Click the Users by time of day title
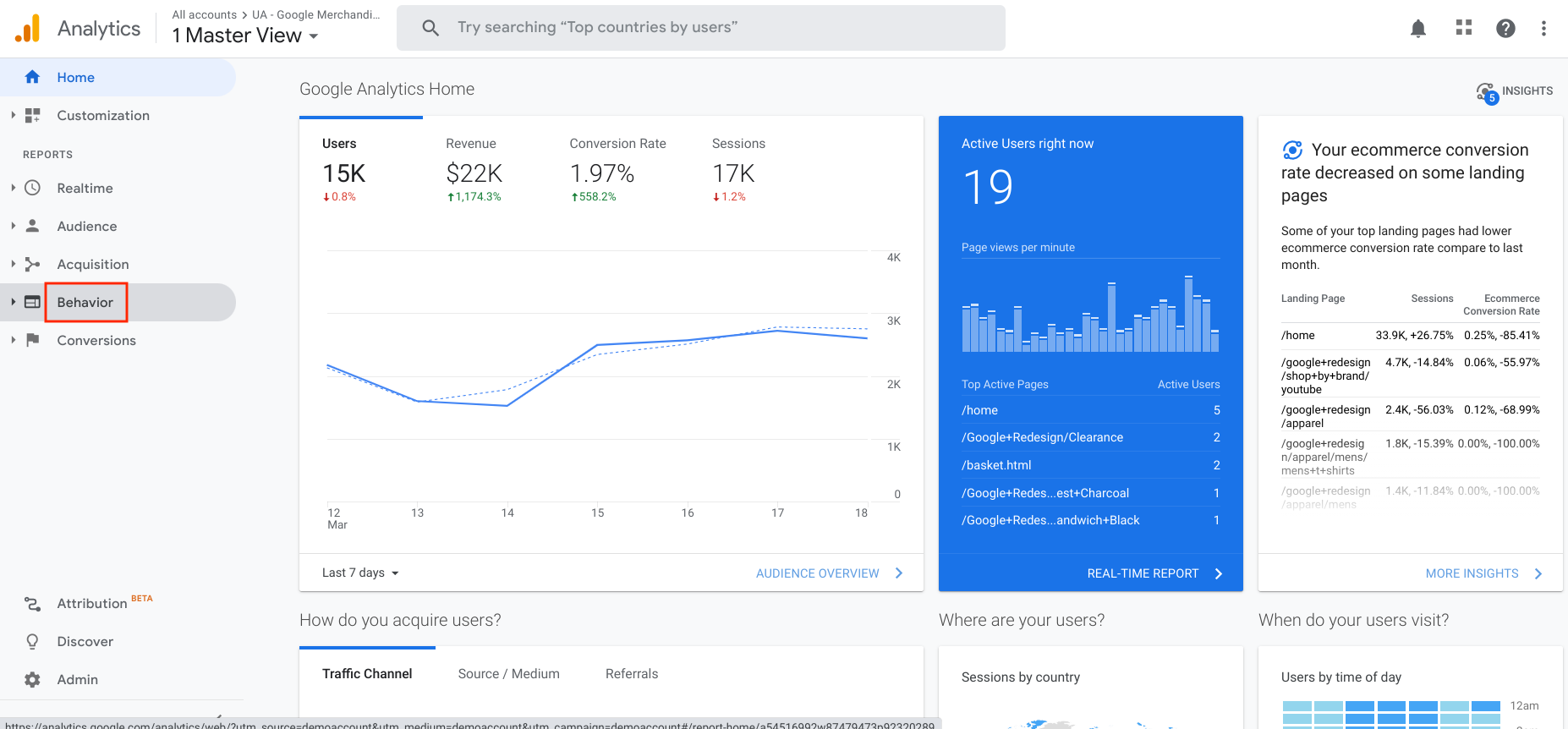1568x729 pixels. (1340, 677)
